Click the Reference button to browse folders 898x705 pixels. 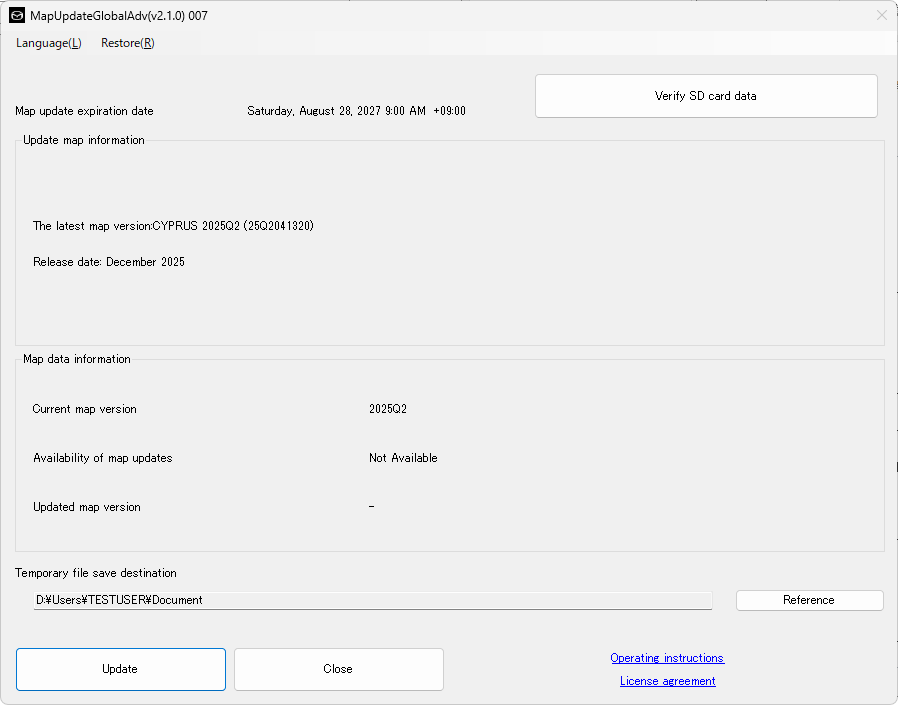pyautogui.click(x=809, y=600)
